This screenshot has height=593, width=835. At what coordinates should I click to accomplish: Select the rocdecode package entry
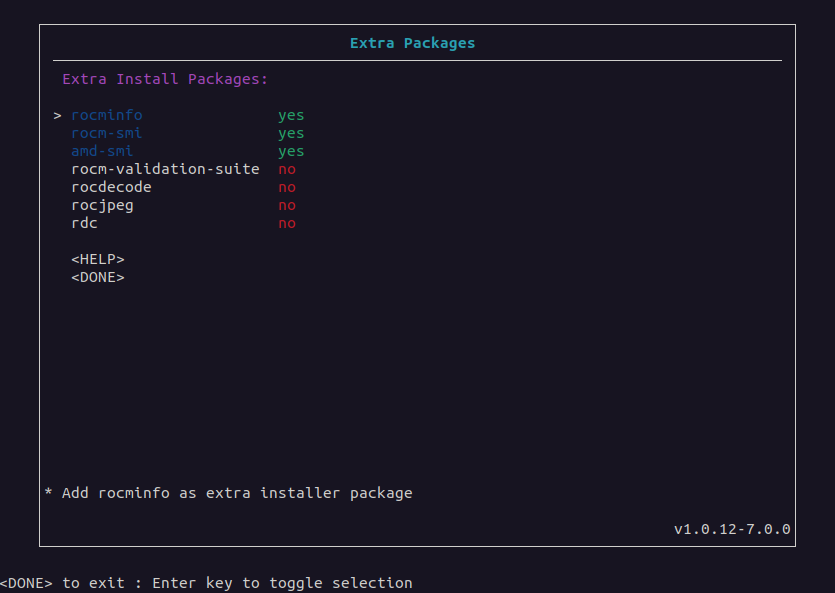[x=111, y=187]
